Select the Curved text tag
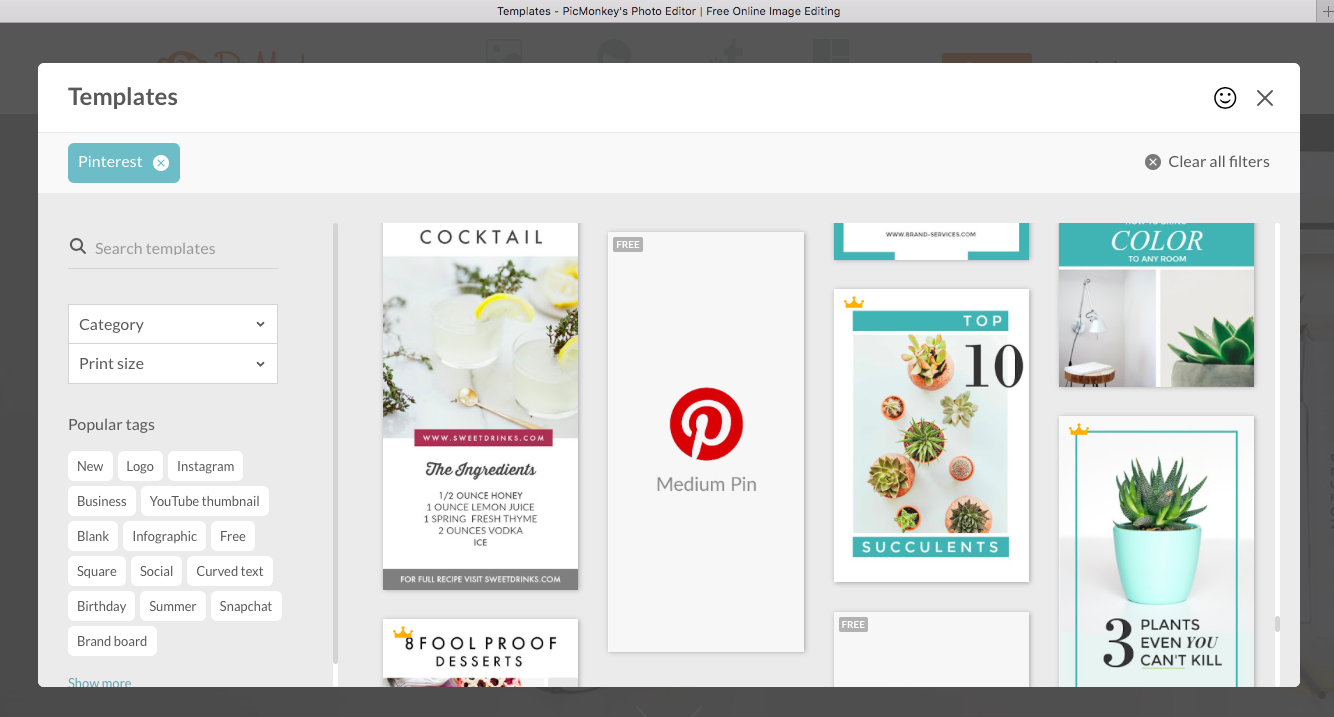The height and width of the screenshot is (717, 1334). 230,571
